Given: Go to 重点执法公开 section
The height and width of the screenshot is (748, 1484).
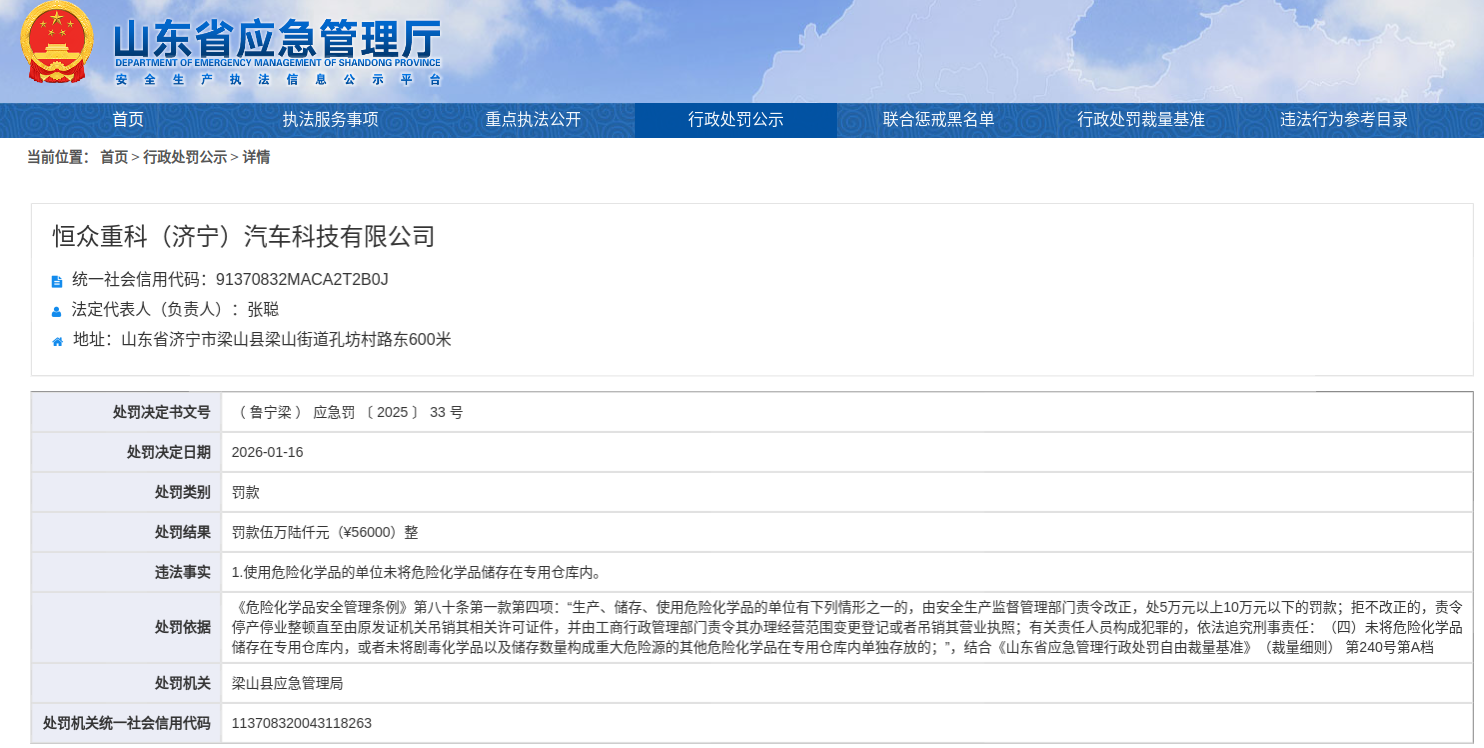Looking at the screenshot, I should [533, 120].
